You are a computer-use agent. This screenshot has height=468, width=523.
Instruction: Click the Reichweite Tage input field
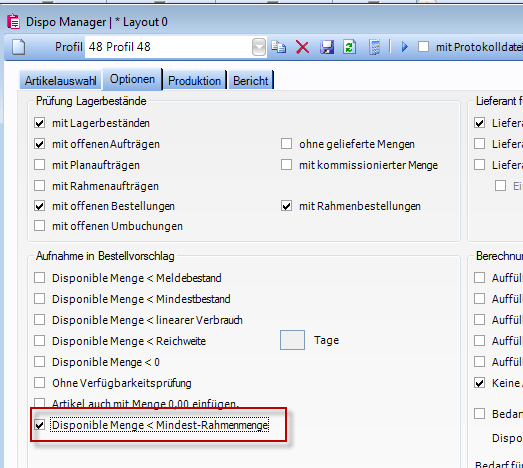pyautogui.click(x=292, y=340)
